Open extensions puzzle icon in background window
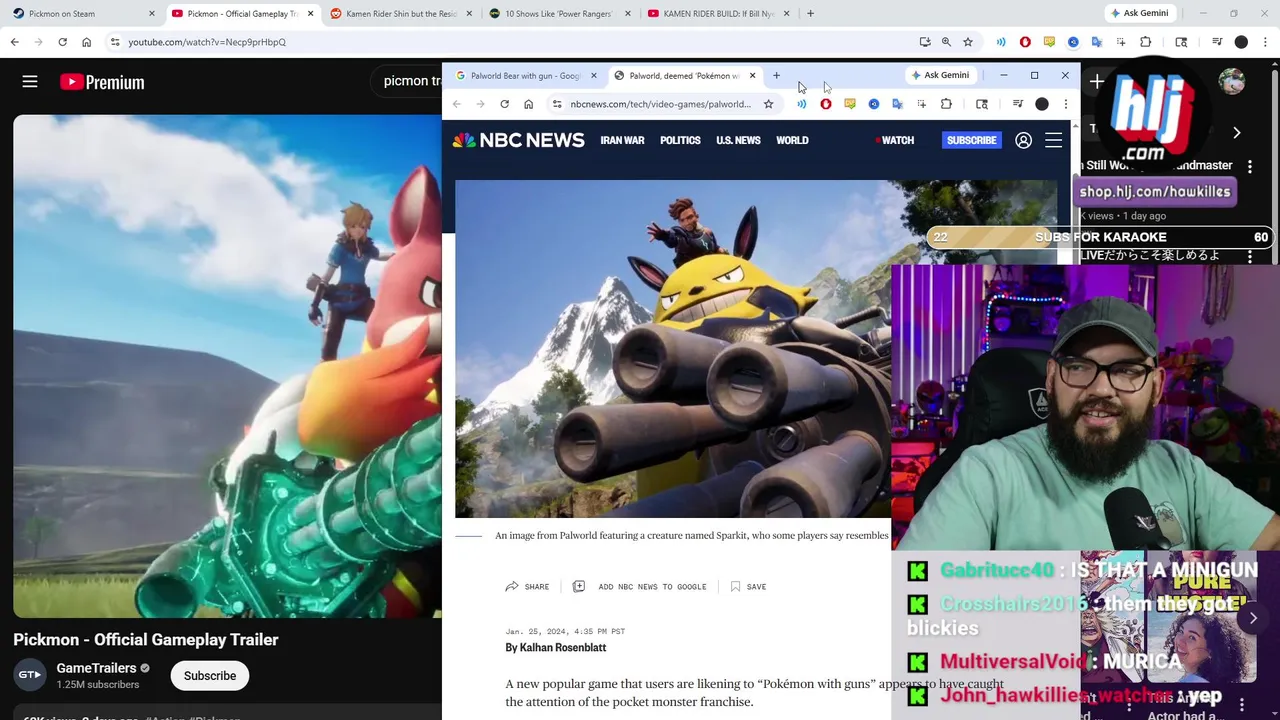 click(x=1146, y=42)
